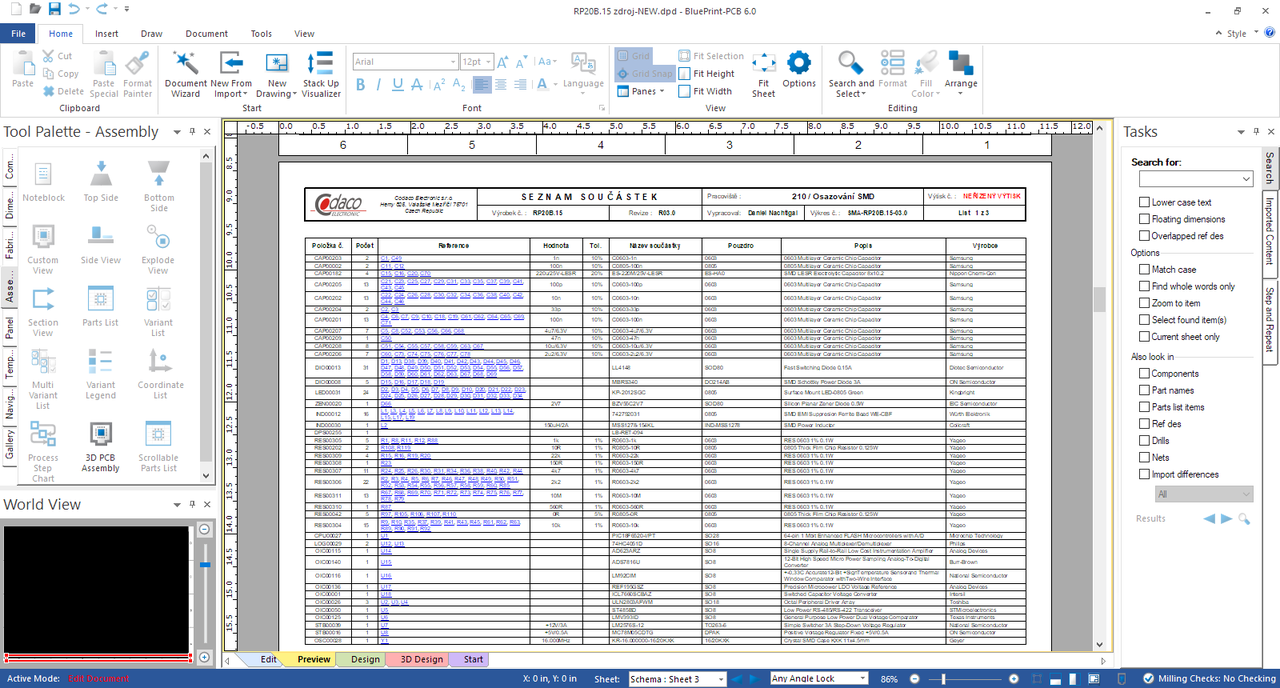Select the Section View tool
Viewport: 1280px width, 688px height.
(43, 311)
